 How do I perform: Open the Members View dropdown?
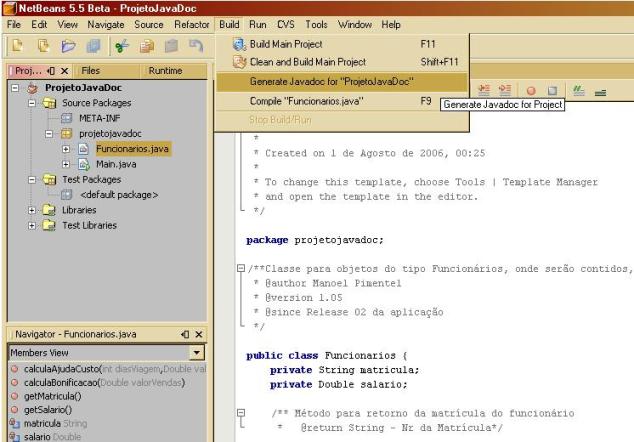coord(196,353)
